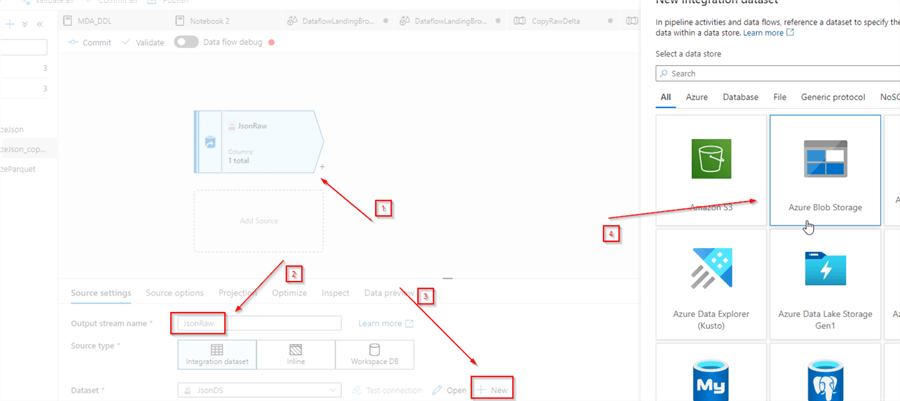Click the 'Columns: 1 total' text in JsonRaw node
The height and width of the screenshot is (401, 900).
coord(241,157)
